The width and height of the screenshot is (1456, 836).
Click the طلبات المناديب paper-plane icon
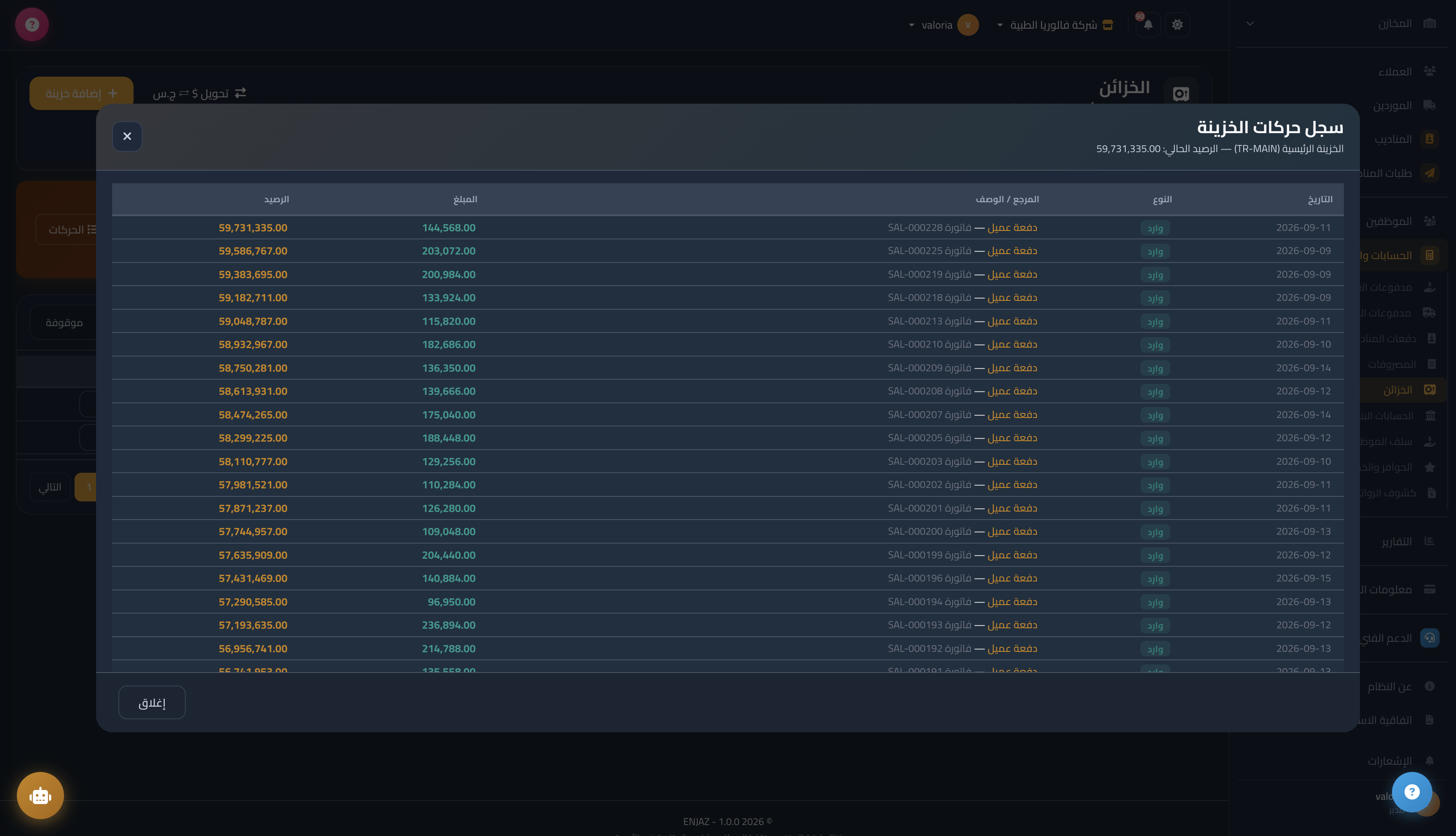1429,173
